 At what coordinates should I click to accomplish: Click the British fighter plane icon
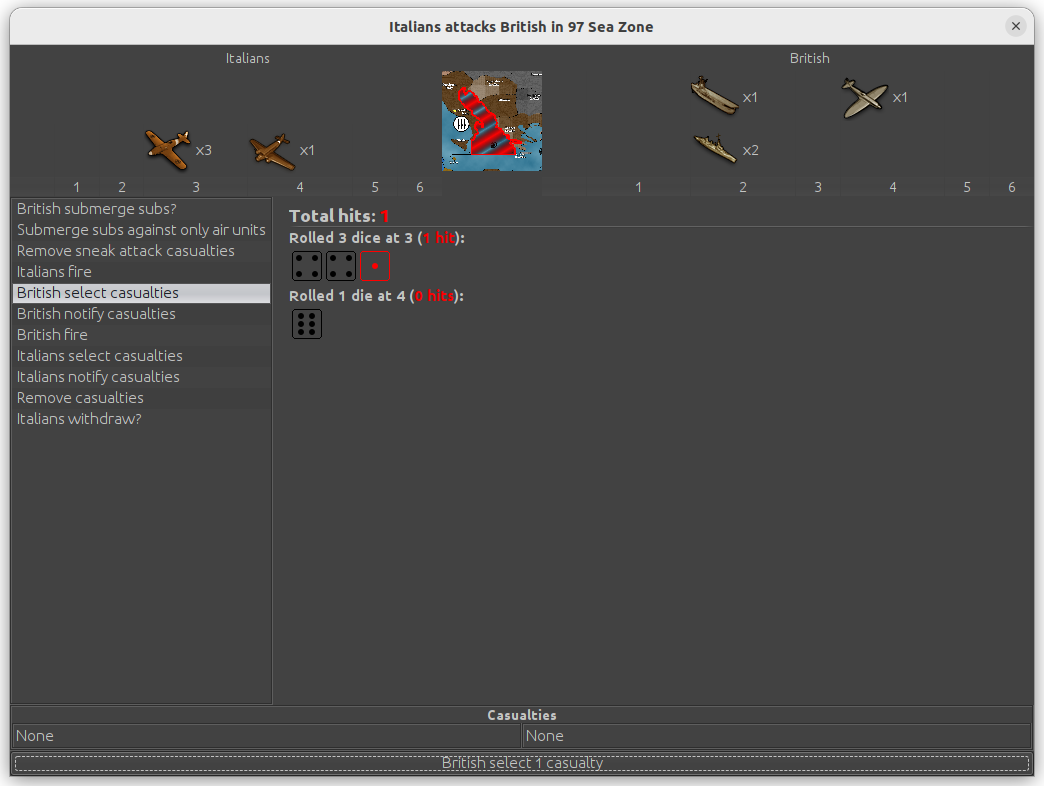click(x=864, y=97)
